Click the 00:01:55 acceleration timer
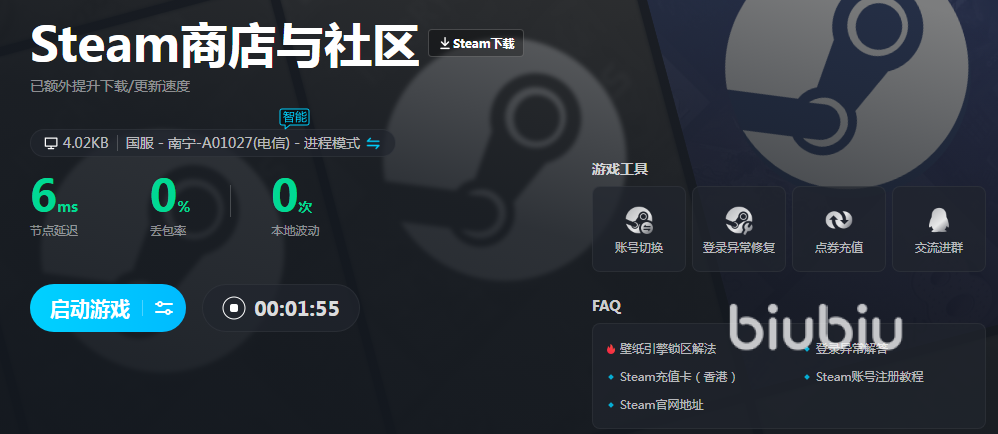Image resolution: width=998 pixels, height=434 pixels. pyautogui.click(x=297, y=309)
